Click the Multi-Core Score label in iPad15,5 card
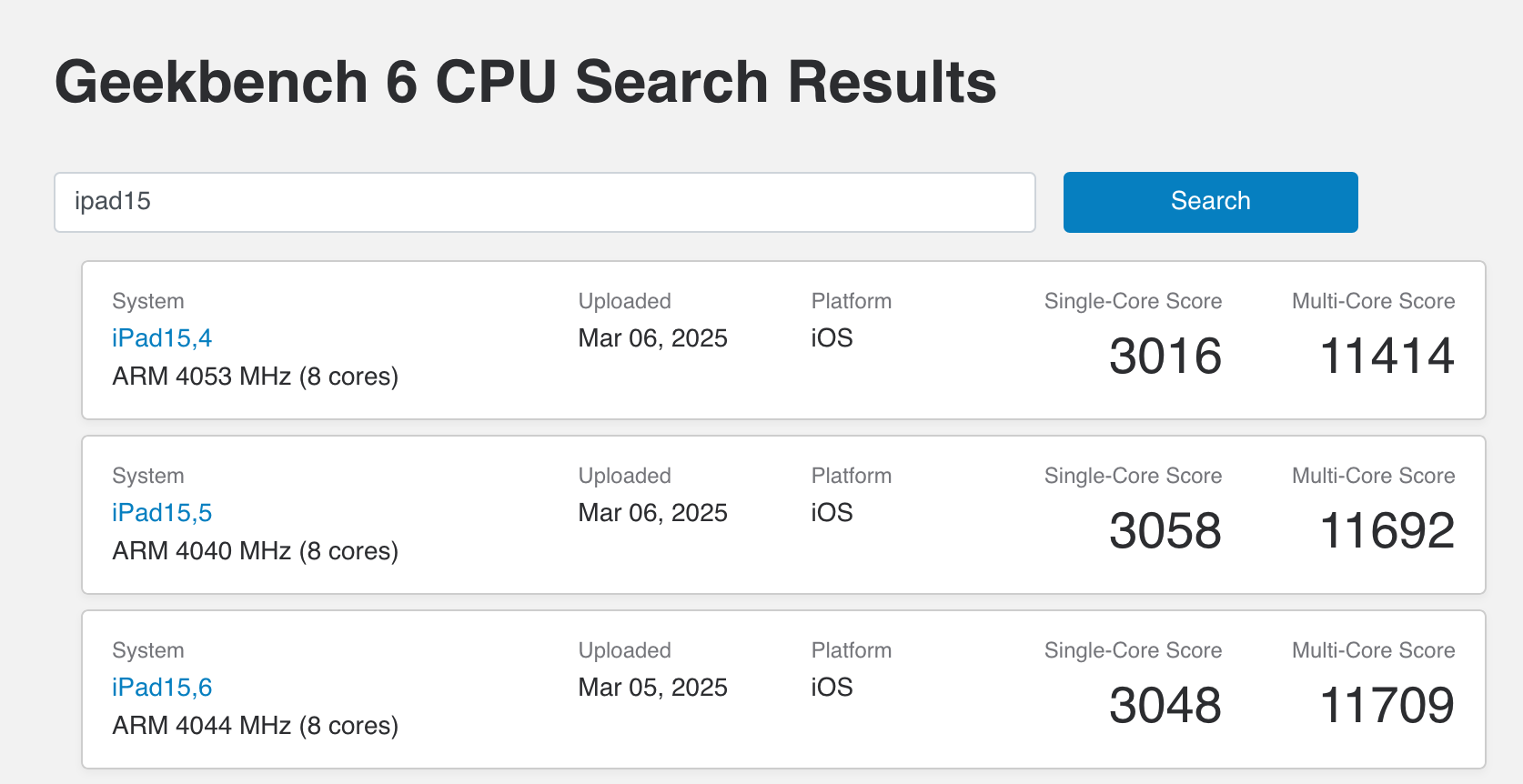1523x784 pixels. pyautogui.click(x=1373, y=476)
